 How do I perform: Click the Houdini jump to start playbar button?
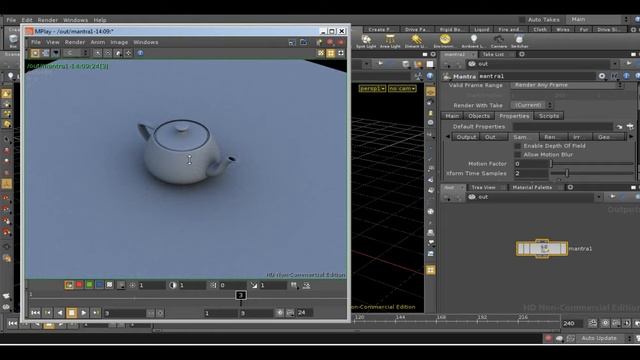(x=13, y=324)
